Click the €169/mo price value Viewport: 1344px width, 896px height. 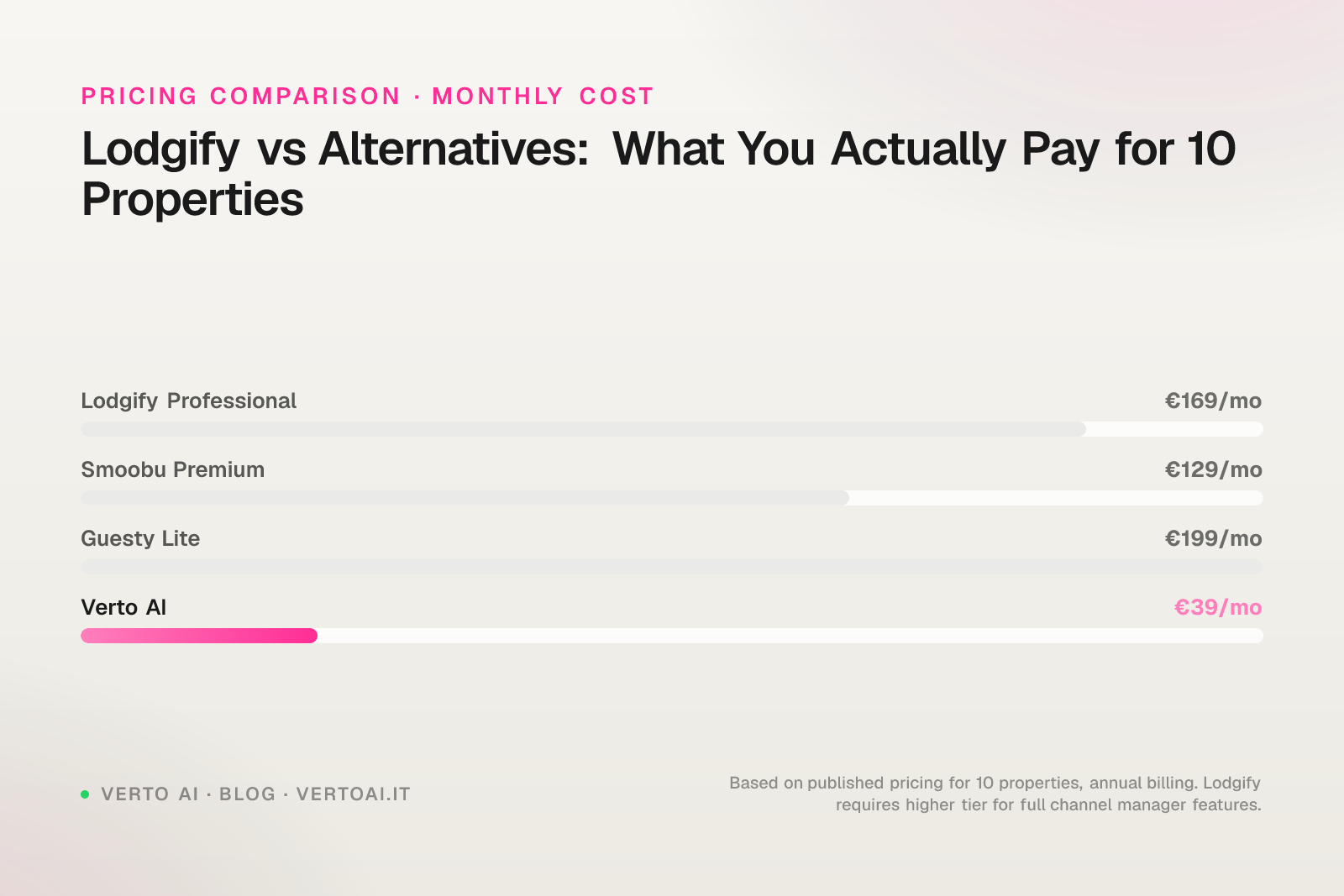pos(1212,401)
